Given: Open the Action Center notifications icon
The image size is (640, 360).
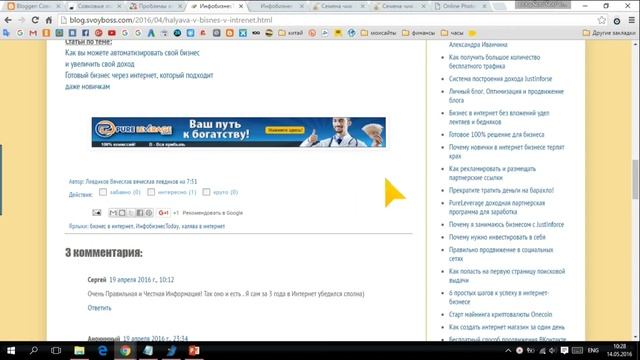Looking at the screenshot, I should pos(564,351).
